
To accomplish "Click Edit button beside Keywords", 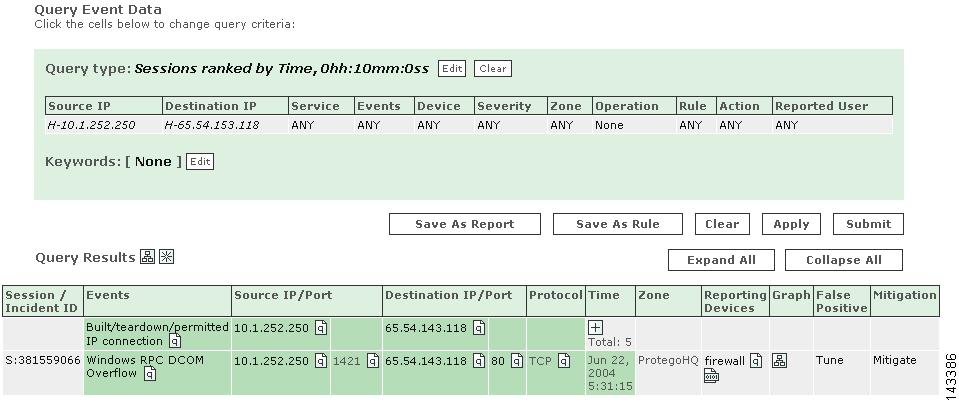I will coord(200,162).
